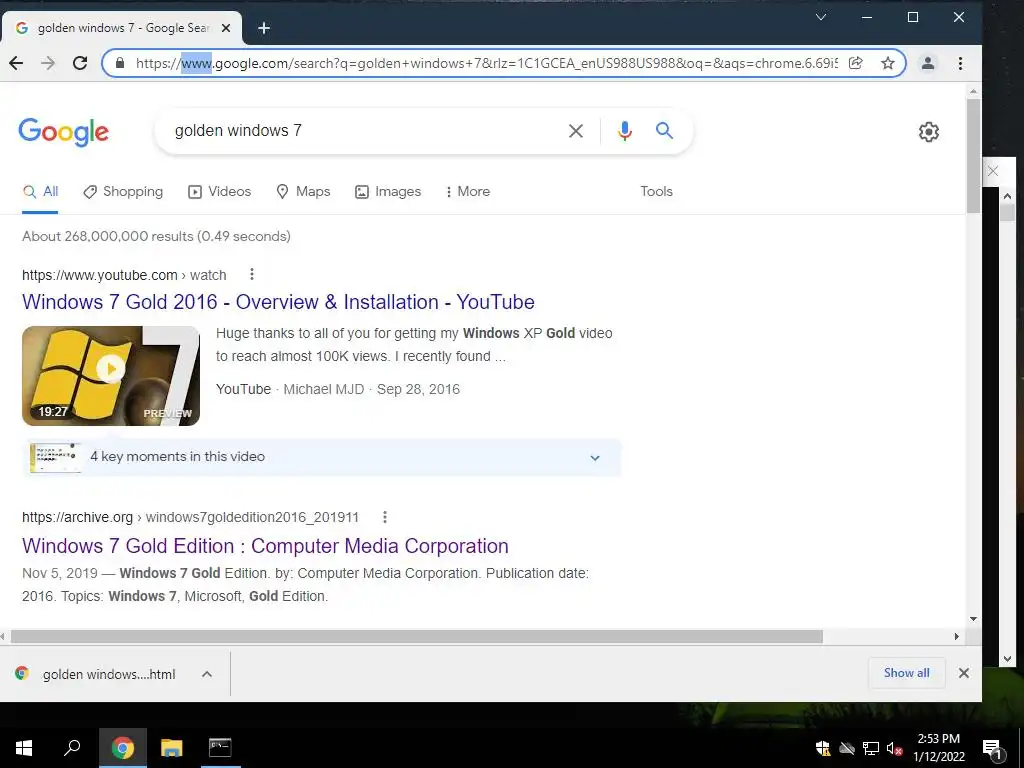Screen dimensions: 1024x768
Task: Start voice search with the microphone icon
Action: 624,131
